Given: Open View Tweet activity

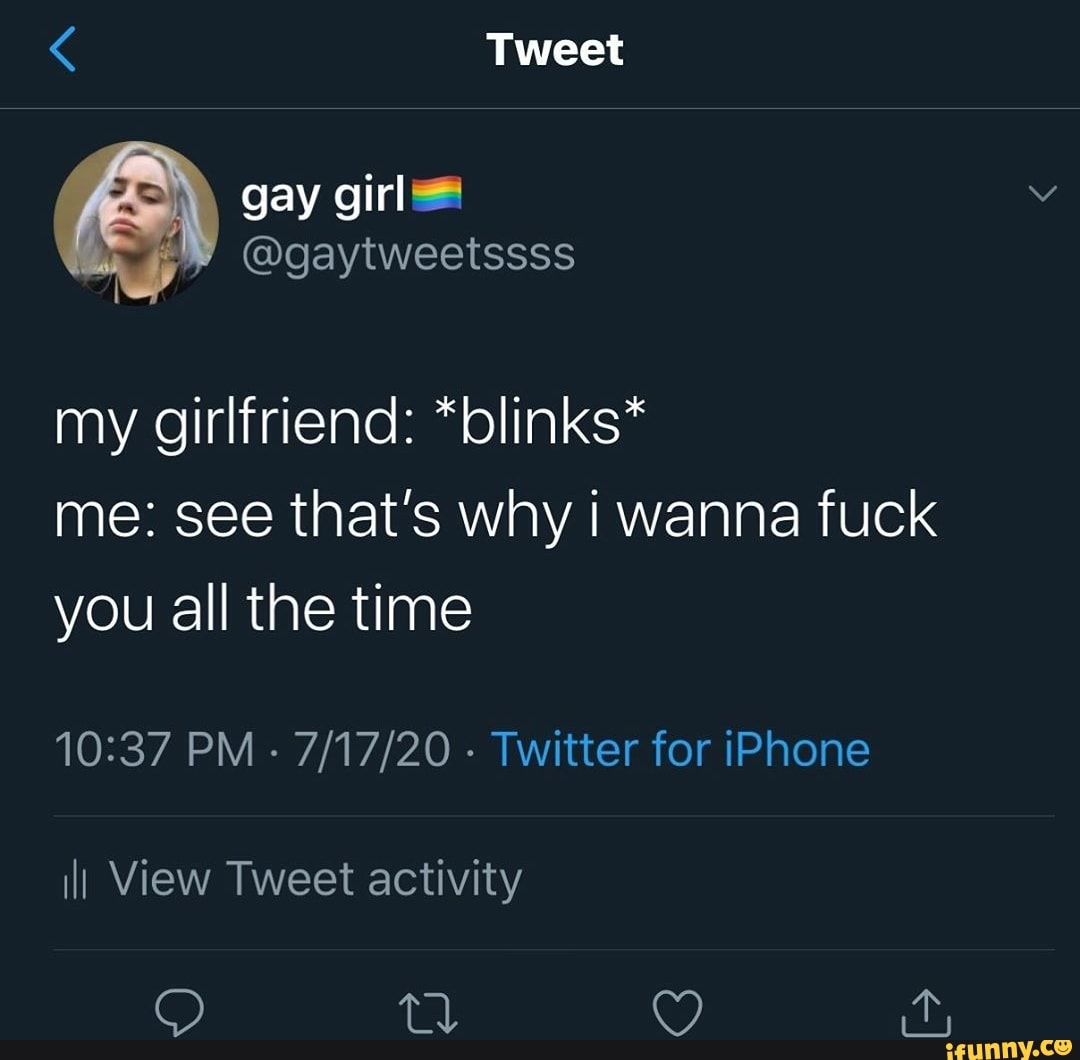Looking at the screenshot, I should 315,880.
